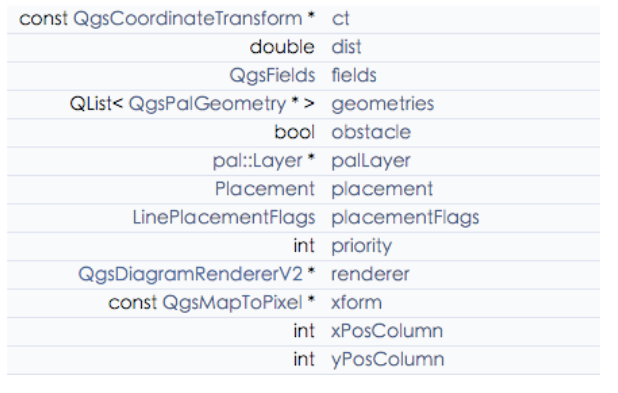Click the xPosColumn member link
The image size is (618, 393).
(387, 331)
